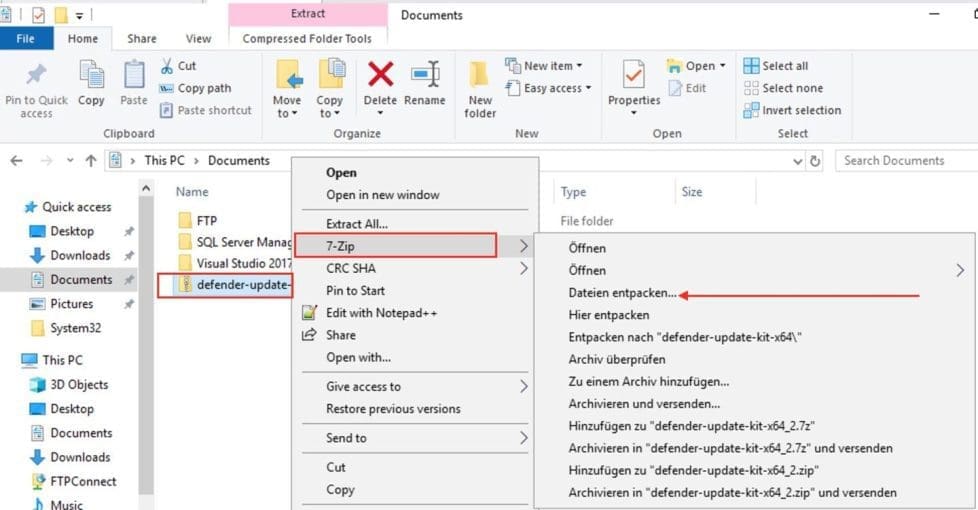Choose Dateien entpacken... from 7-Zip submenu
978x510 pixels.
point(622,294)
